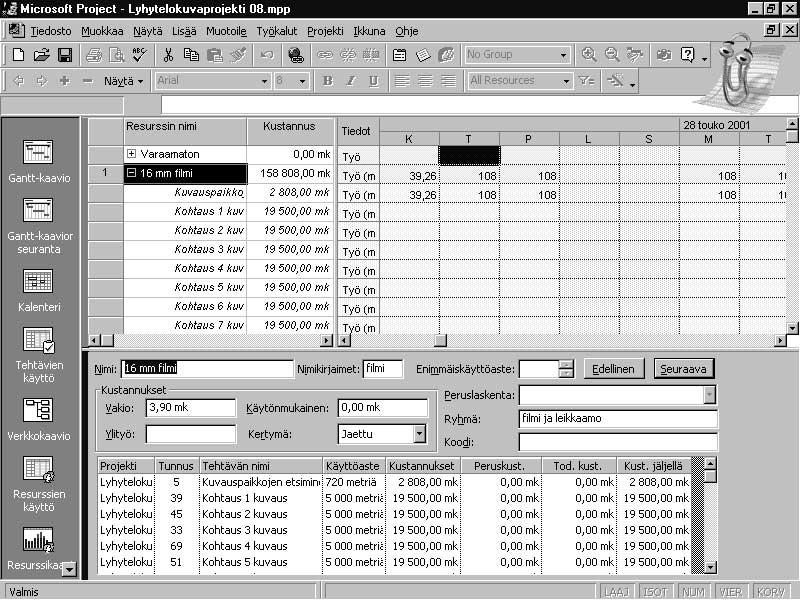Open the Näytä outline dropdown
The height and width of the screenshot is (600, 800).
click(123, 81)
